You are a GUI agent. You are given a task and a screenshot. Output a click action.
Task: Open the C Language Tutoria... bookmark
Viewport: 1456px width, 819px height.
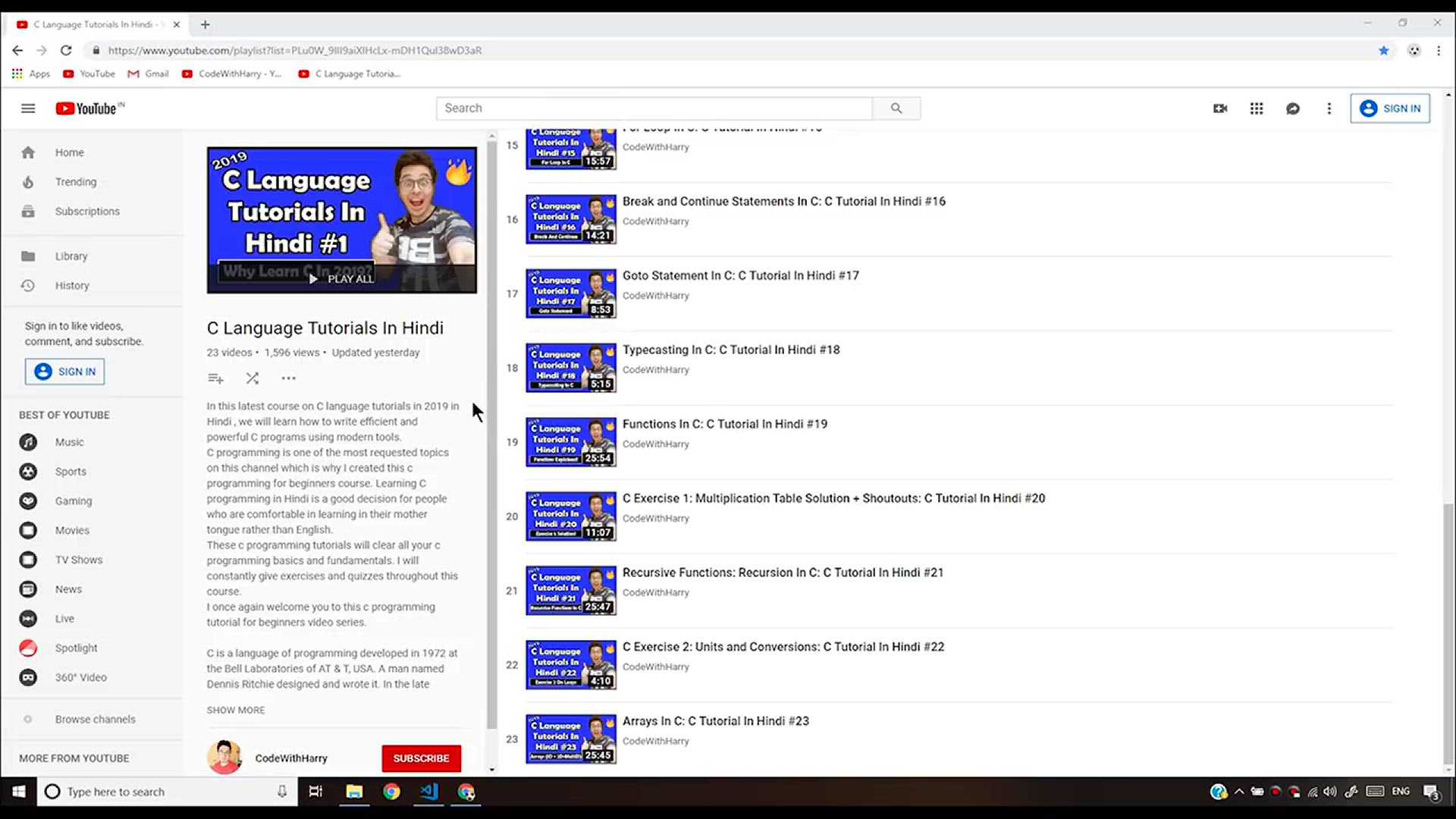coord(350,74)
